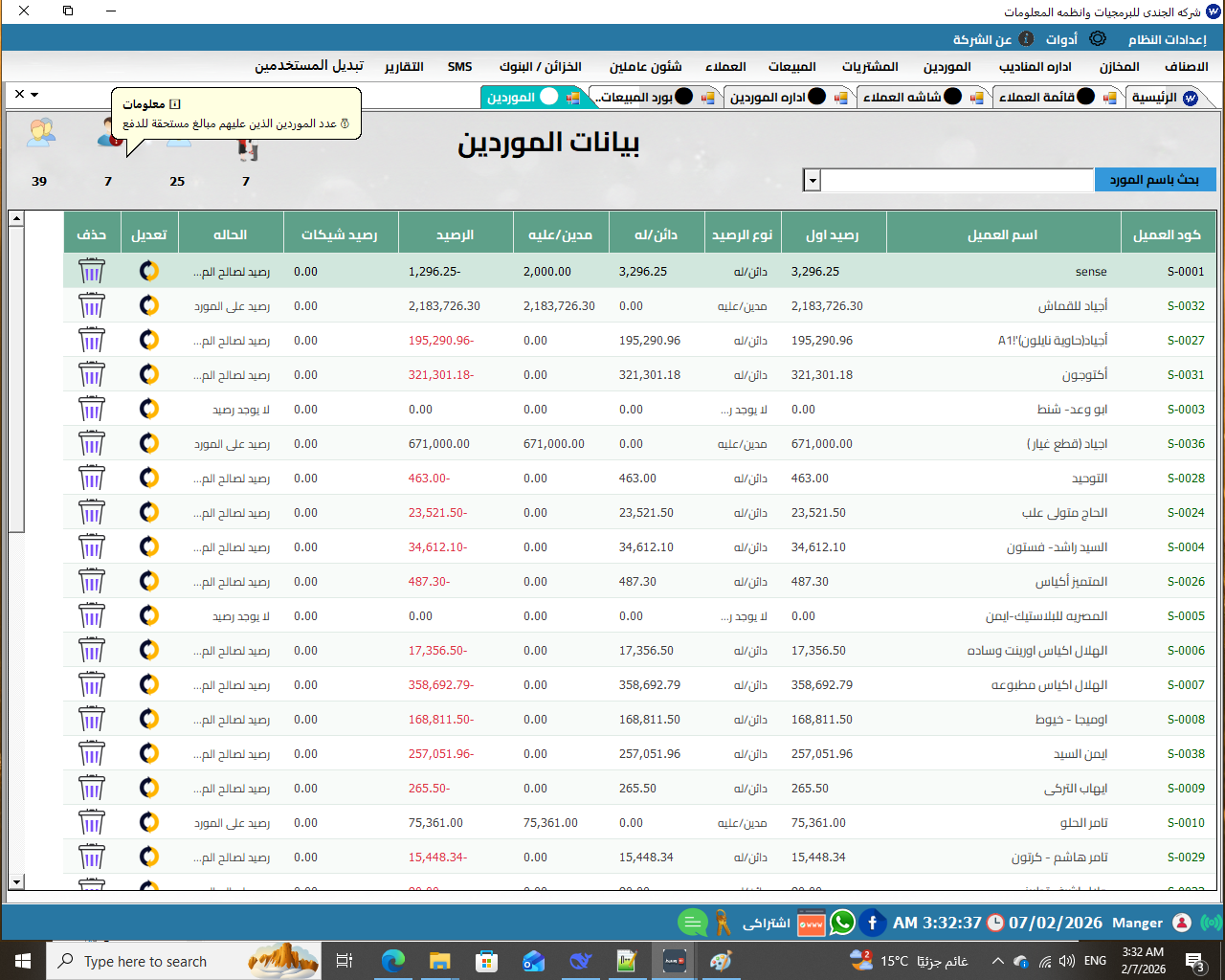
Task: Click the keys icon beside اشتراكى
Action: (723, 923)
